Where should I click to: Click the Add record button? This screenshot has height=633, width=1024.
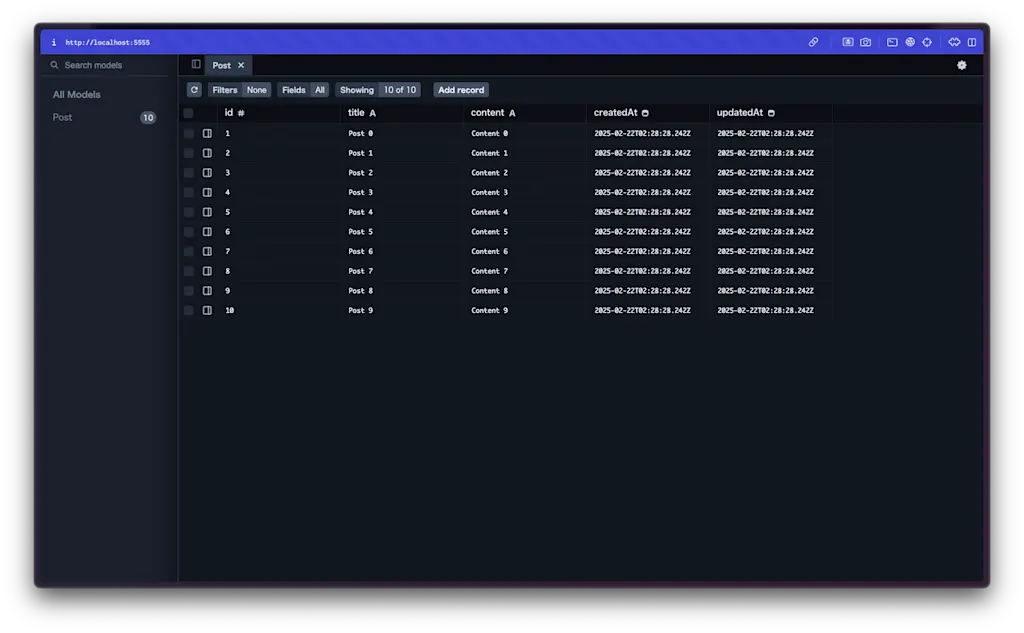tap(461, 90)
